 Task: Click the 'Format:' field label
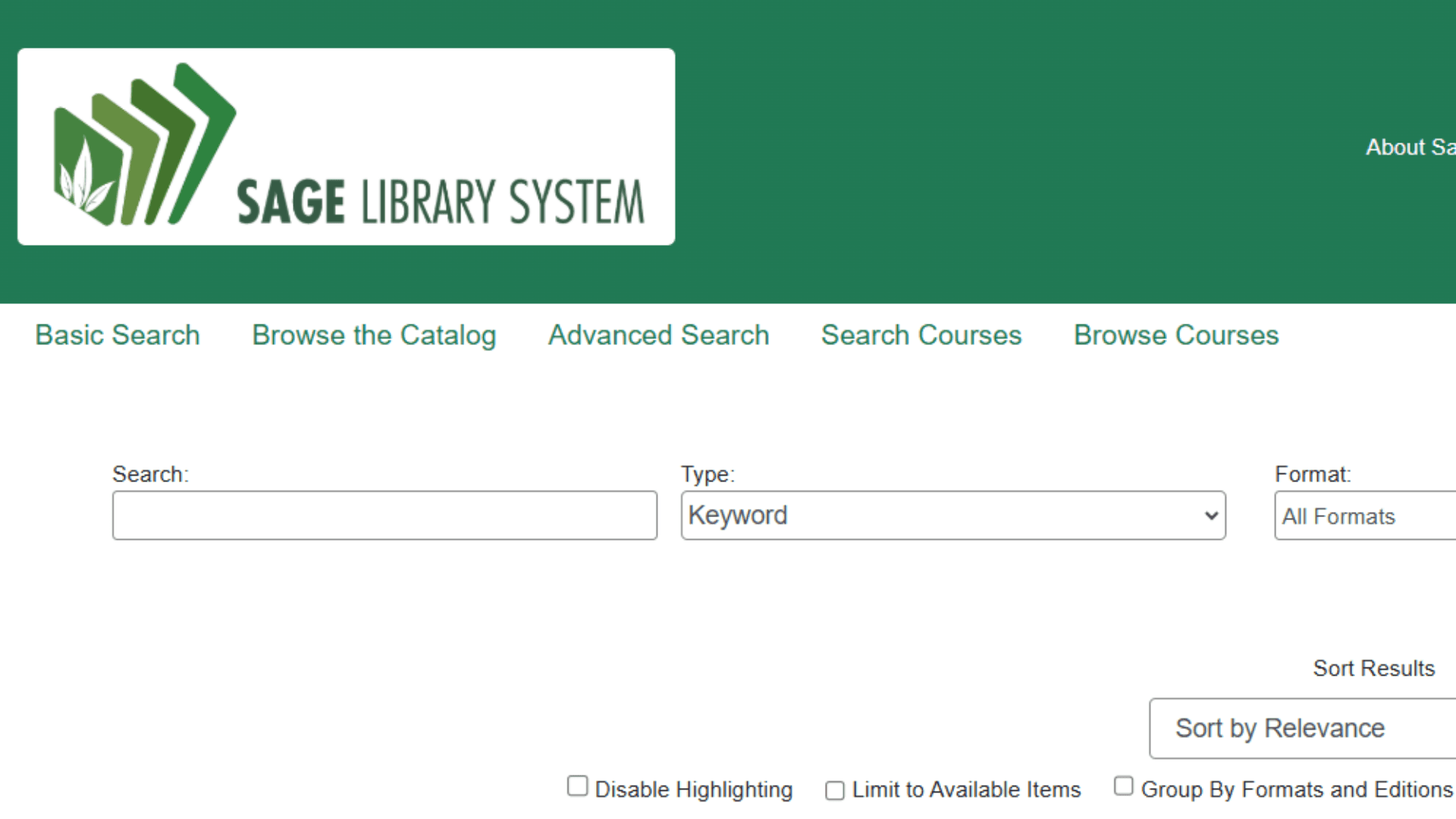pos(1313,475)
